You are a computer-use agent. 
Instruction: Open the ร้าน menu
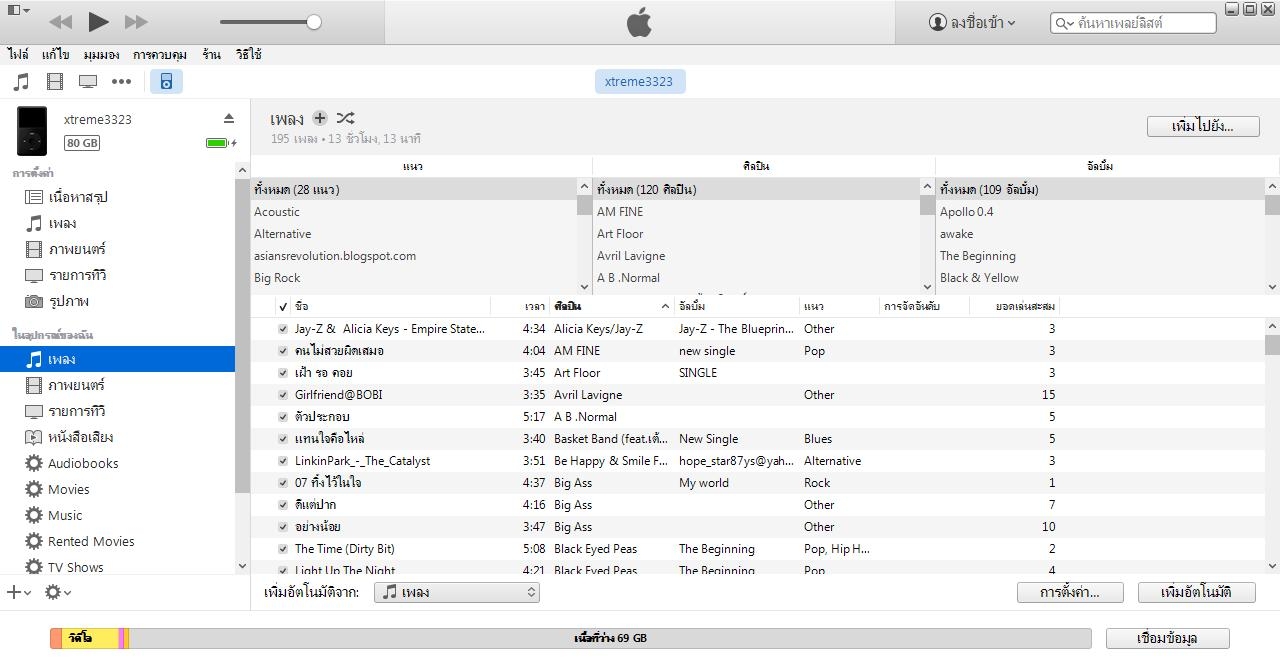211,54
